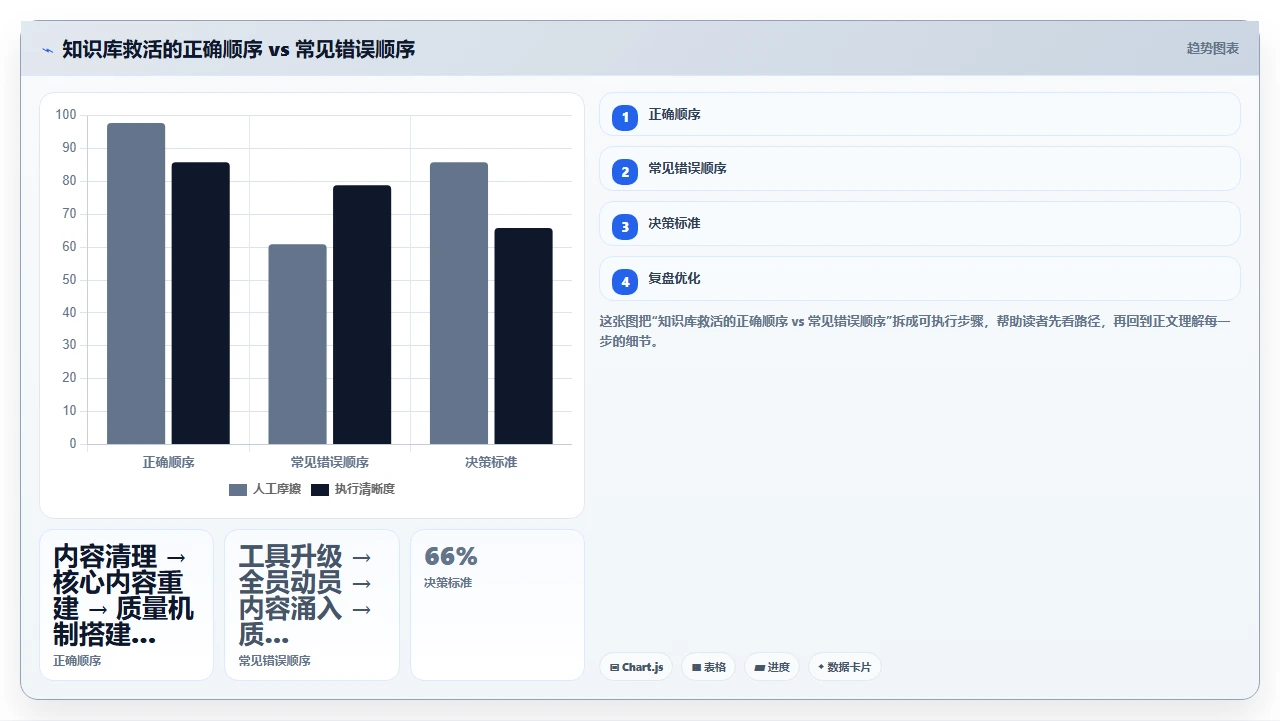
Task: Click the 66% value text
Action: (x=451, y=556)
